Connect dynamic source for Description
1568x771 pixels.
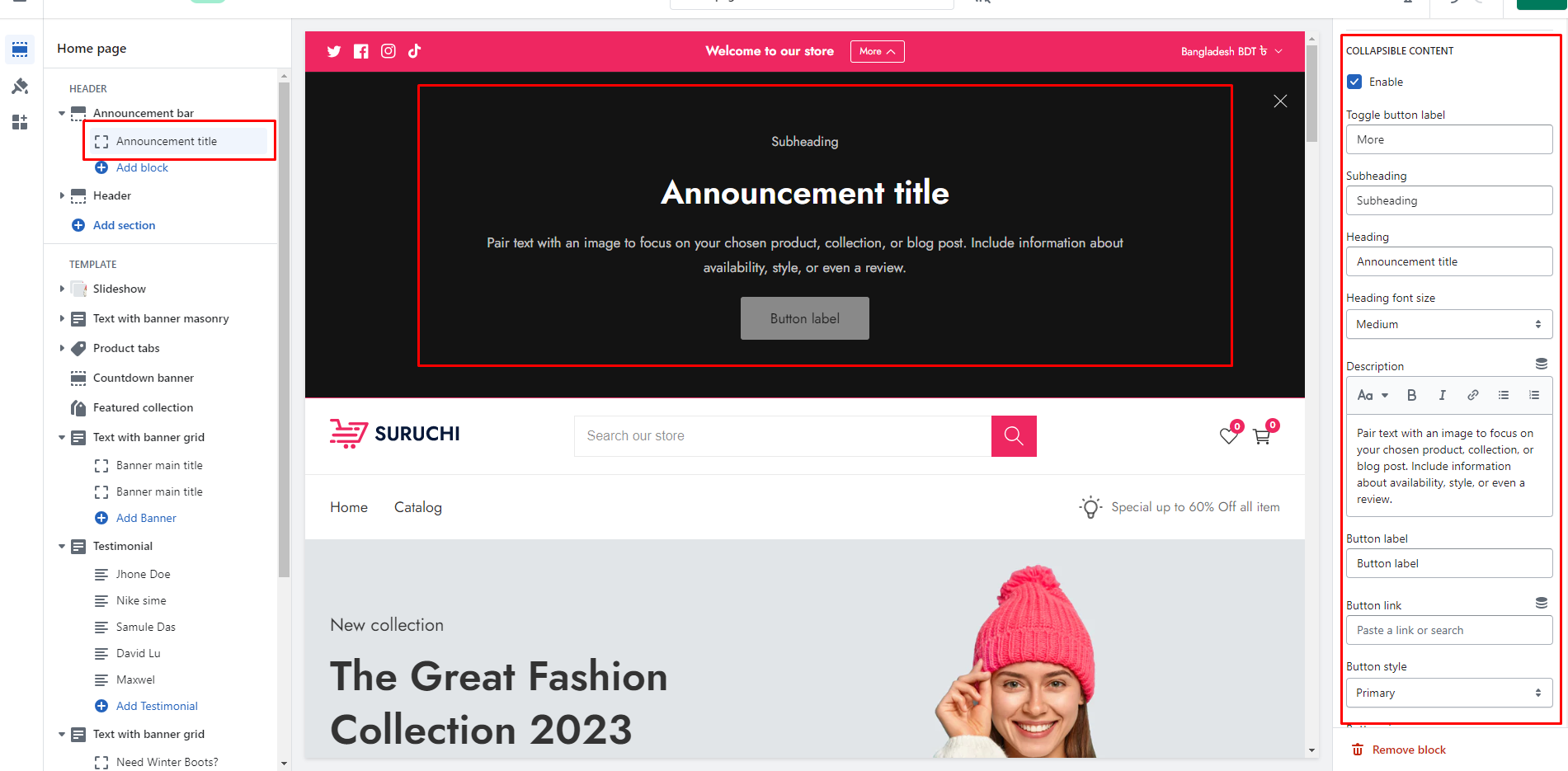click(x=1542, y=364)
